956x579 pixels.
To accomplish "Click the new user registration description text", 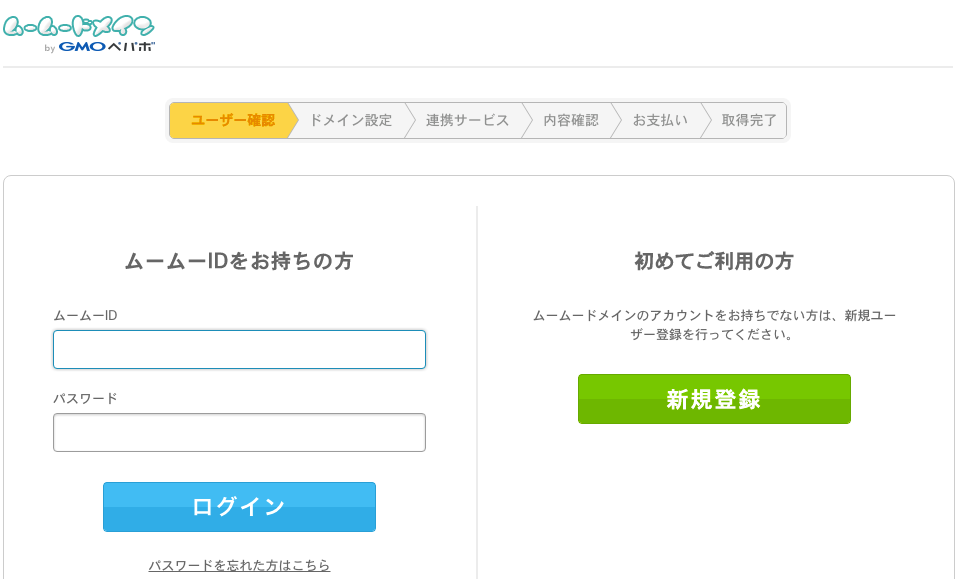I will (714, 325).
